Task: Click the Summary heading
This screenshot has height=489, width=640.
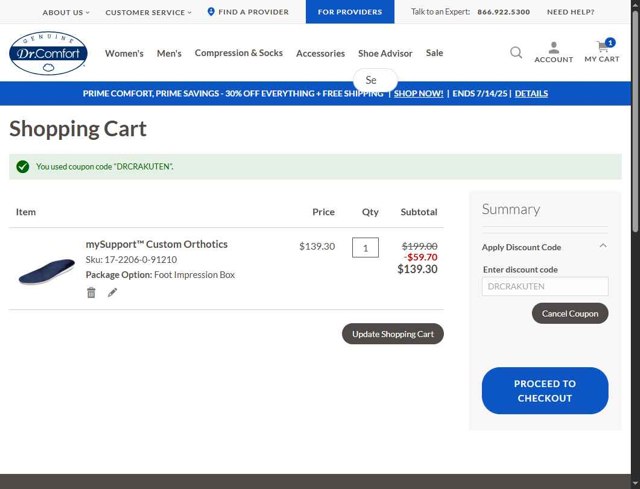Action: (x=511, y=209)
